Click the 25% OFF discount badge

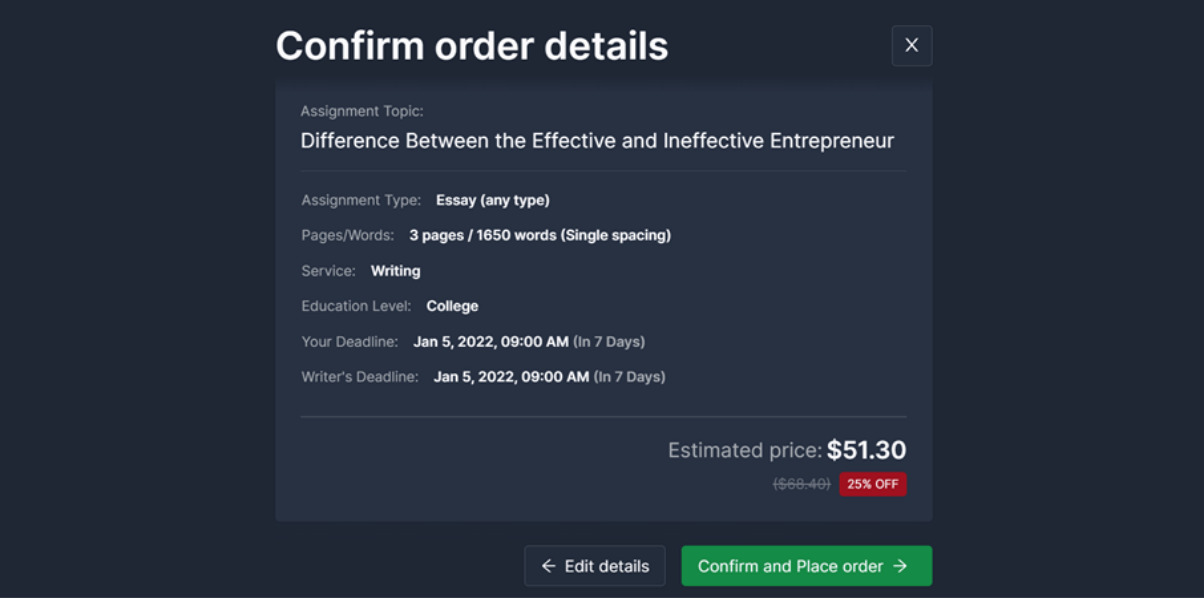point(872,484)
